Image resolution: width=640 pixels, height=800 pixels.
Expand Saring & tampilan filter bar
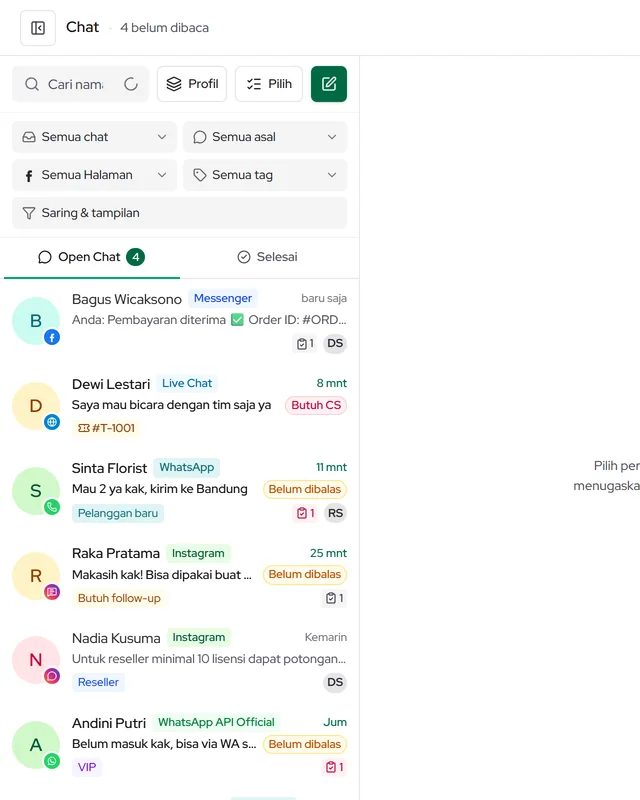[x=180, y=213]
